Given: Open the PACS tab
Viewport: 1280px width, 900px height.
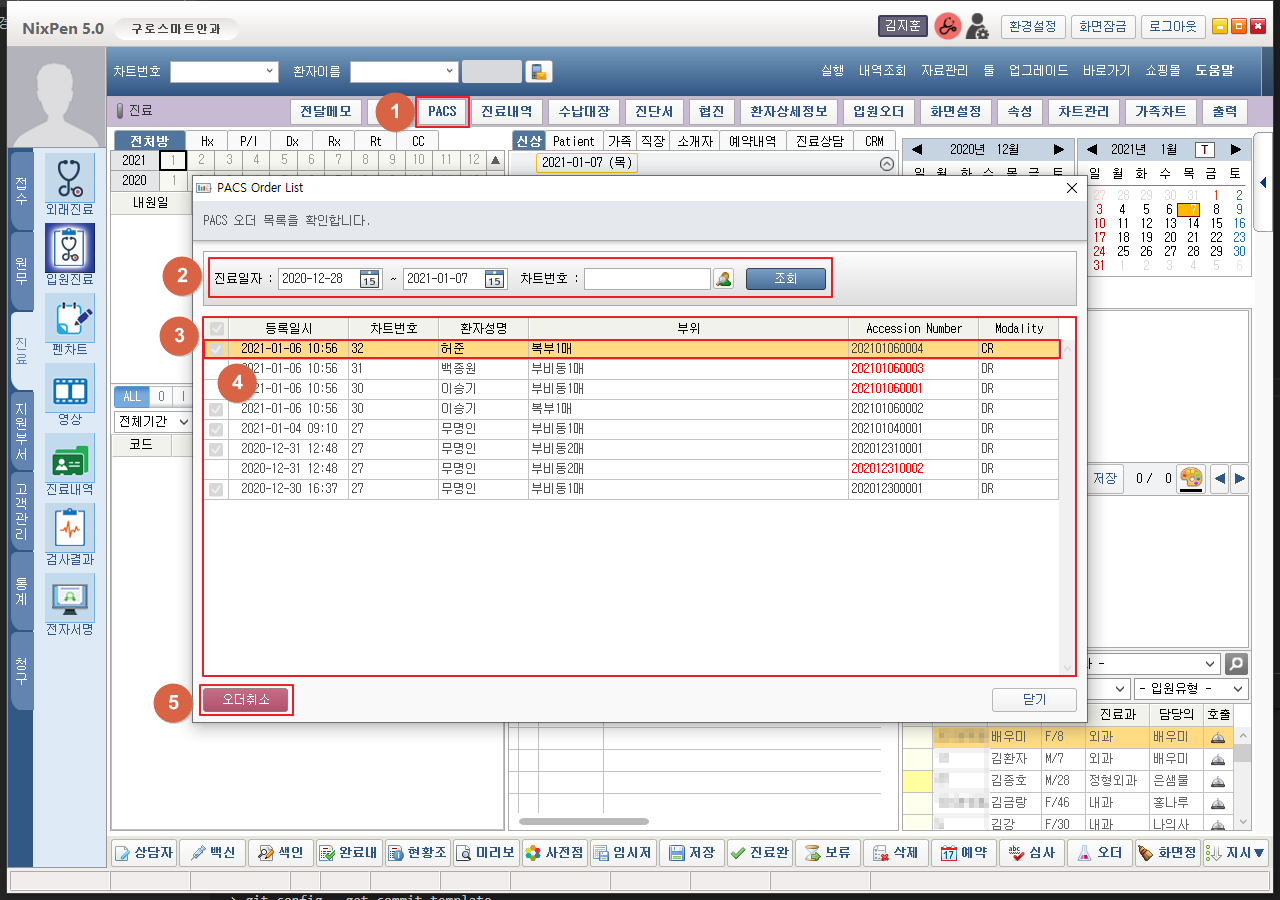Looking at the screenshot, I should [x=442, y=111].
